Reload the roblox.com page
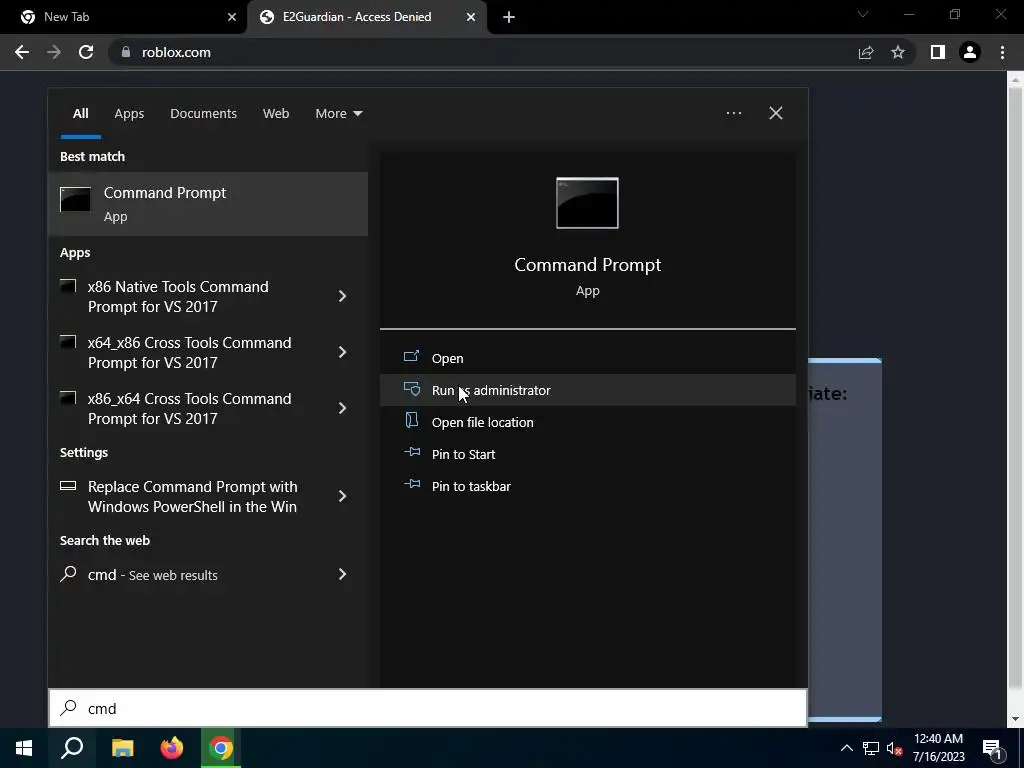 (x=86, y=52)
